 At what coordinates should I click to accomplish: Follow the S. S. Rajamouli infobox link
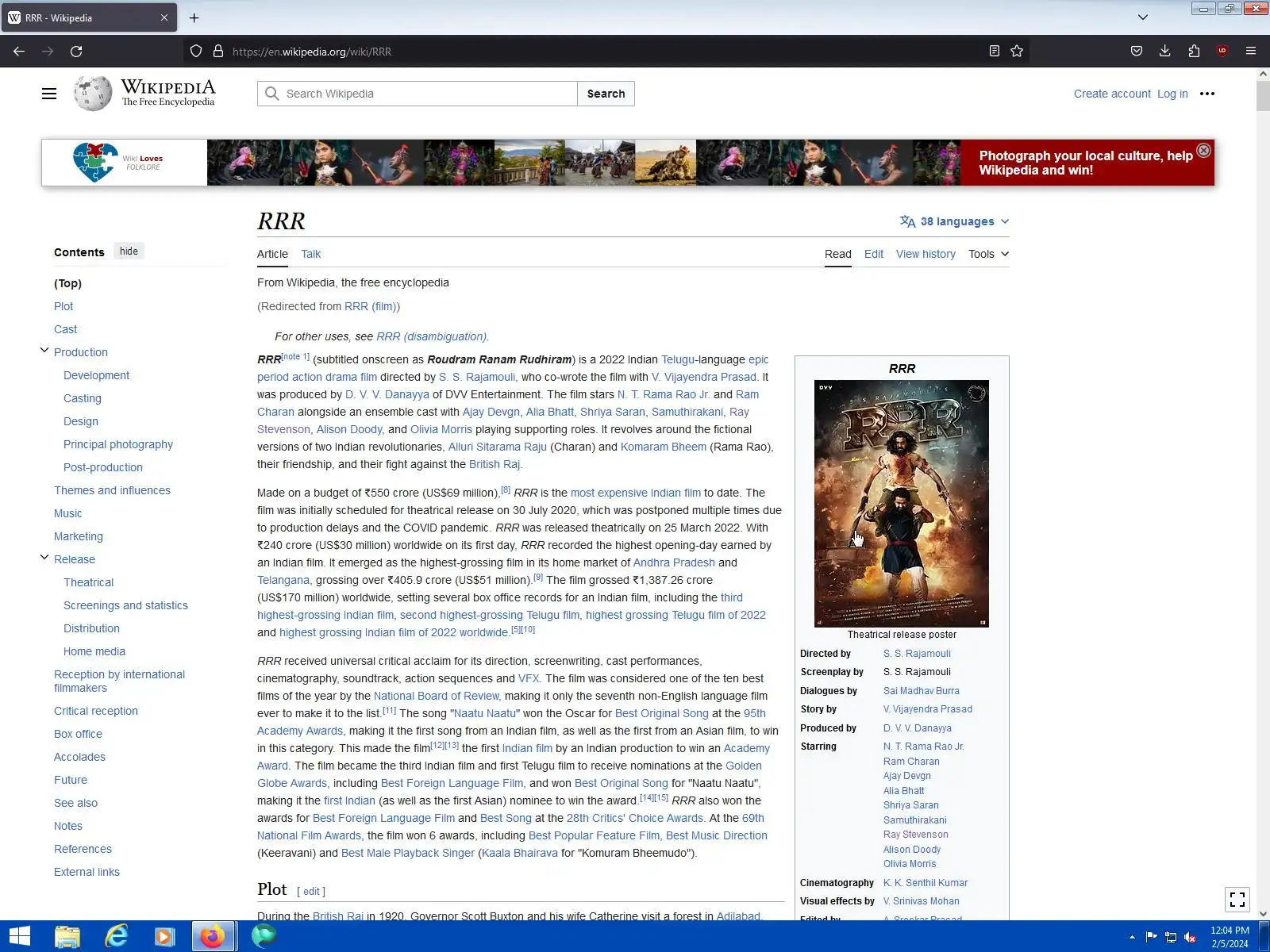tap(917, 654)
